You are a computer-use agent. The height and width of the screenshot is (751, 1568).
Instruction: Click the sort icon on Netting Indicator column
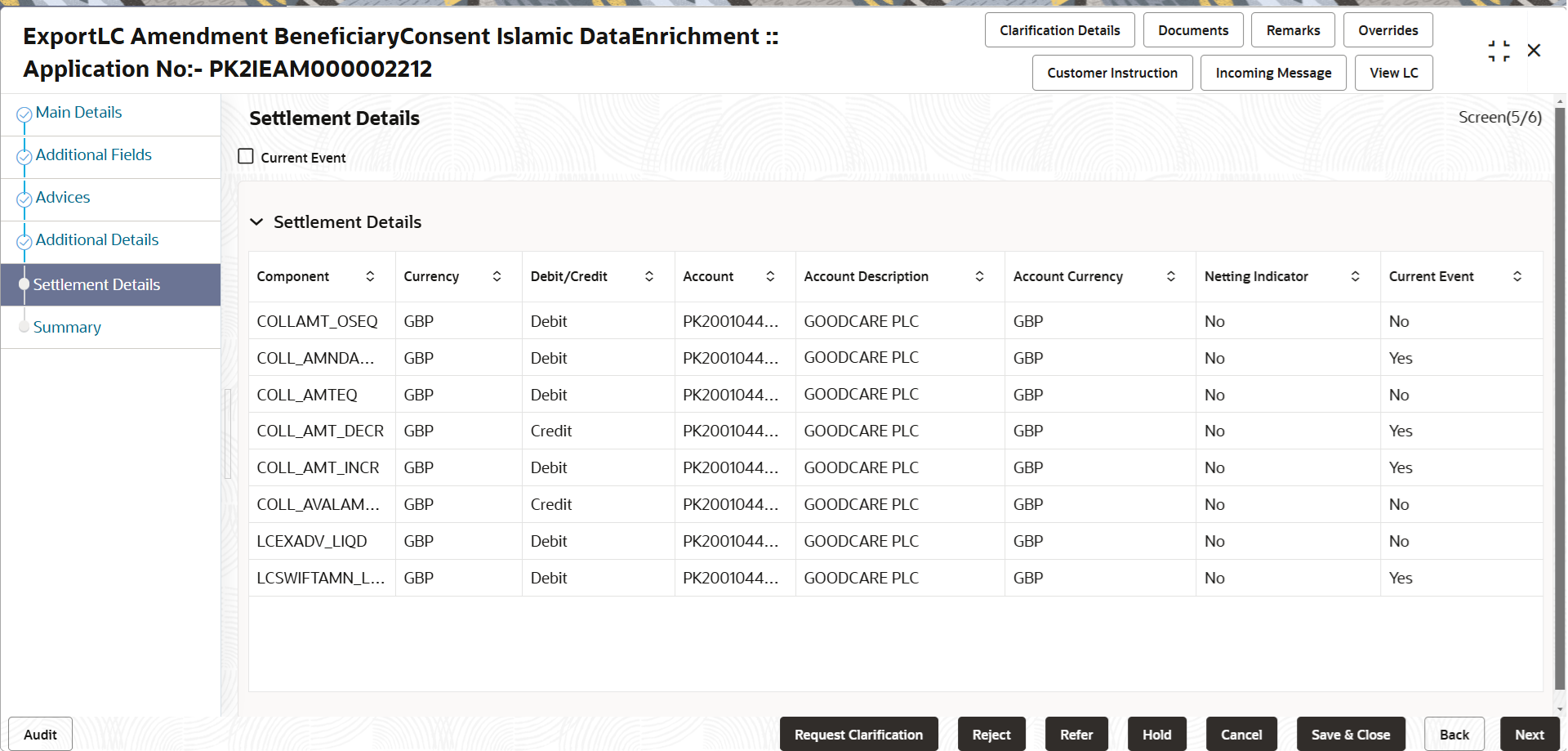click(x=1356, y=276)
